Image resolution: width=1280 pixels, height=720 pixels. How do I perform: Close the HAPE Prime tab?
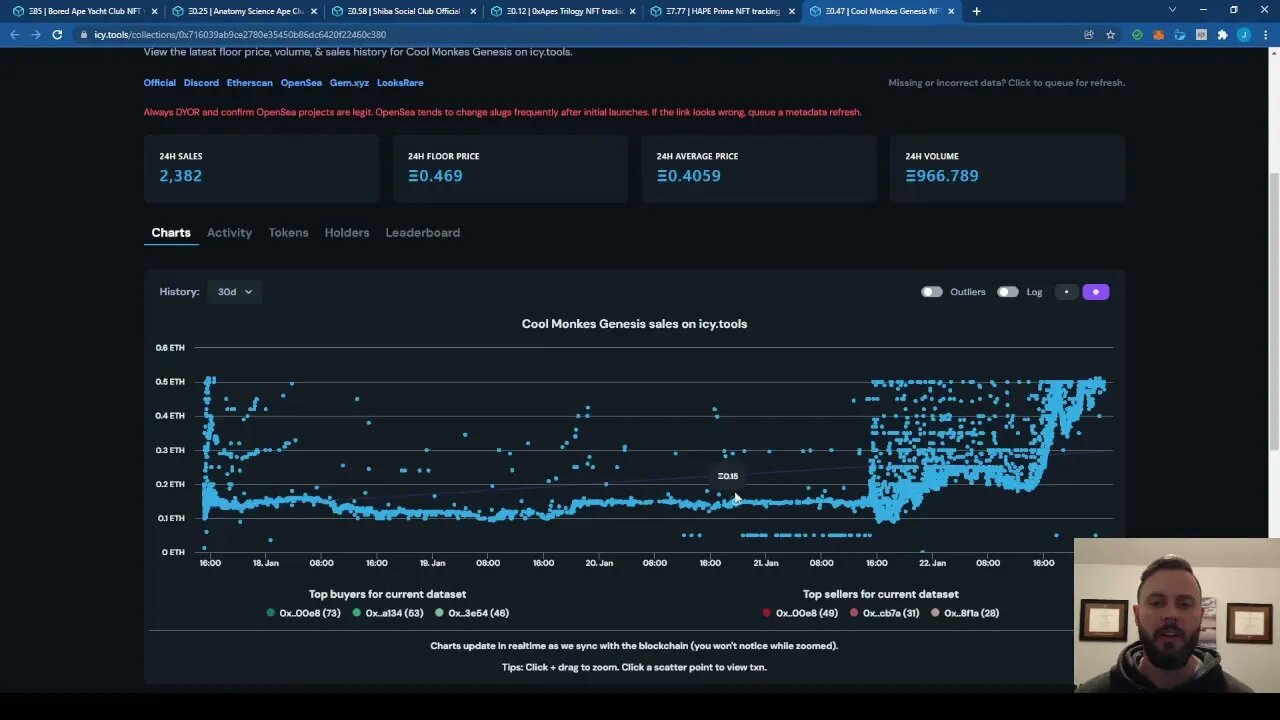792,11
